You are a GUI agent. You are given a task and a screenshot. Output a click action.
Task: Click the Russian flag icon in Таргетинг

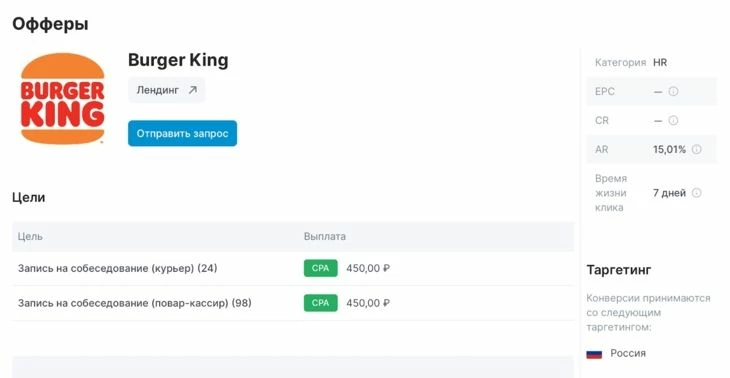coord(594,354)
